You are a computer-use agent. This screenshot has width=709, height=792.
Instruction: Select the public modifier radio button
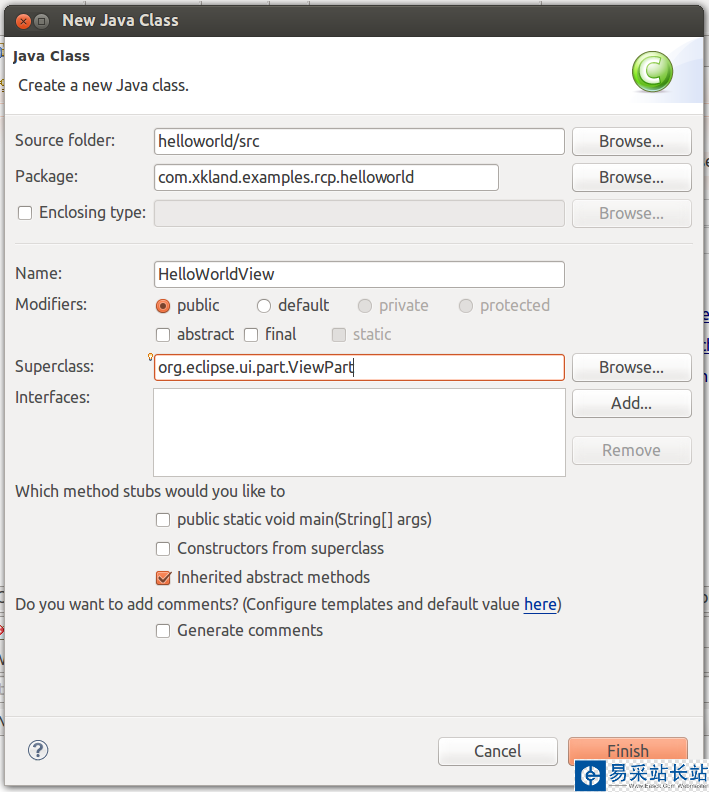163,306
